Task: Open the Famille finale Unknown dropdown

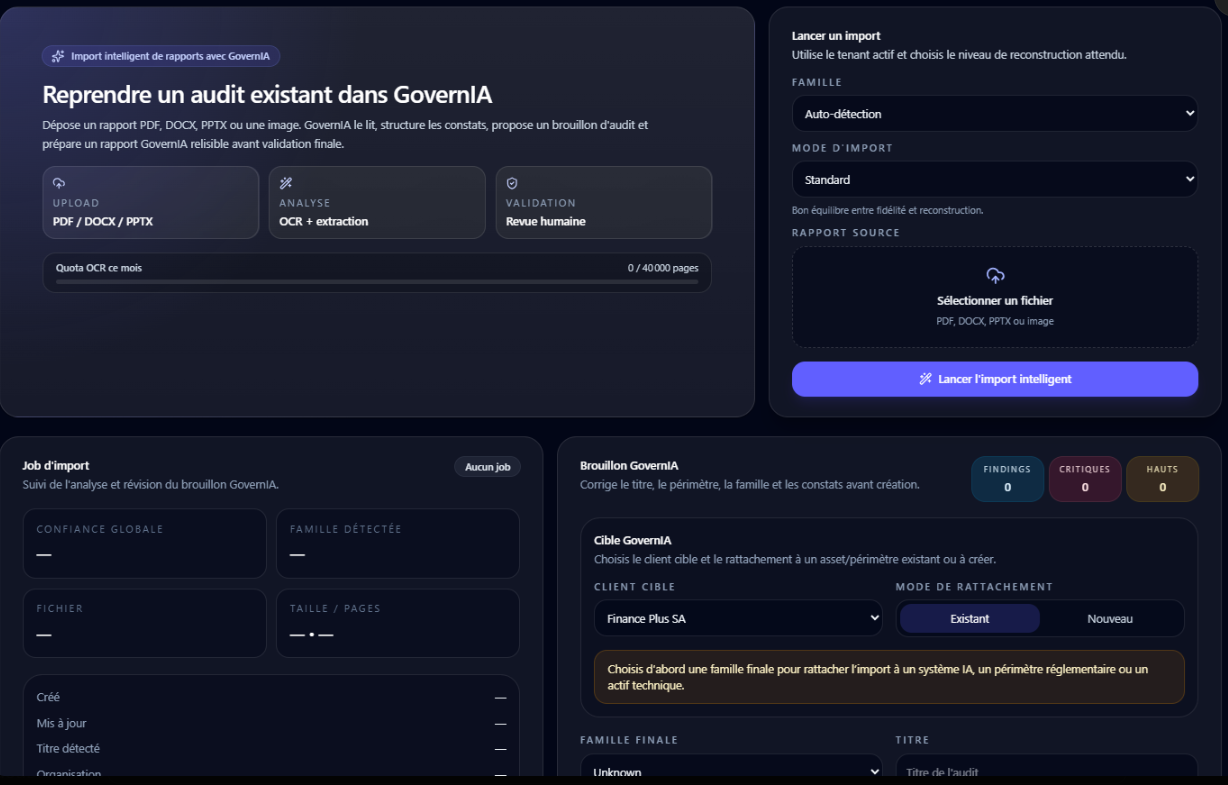Action: (x=731, y=770)
